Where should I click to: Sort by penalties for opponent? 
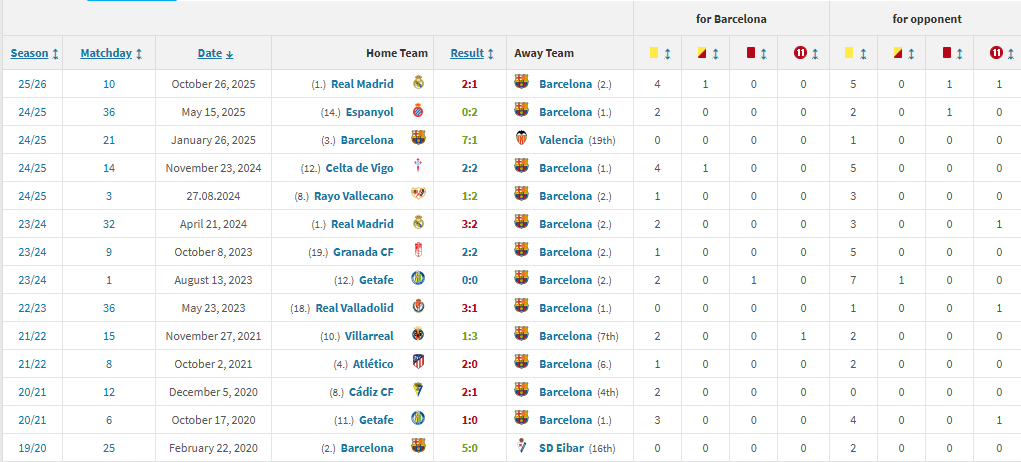point(998,53)
